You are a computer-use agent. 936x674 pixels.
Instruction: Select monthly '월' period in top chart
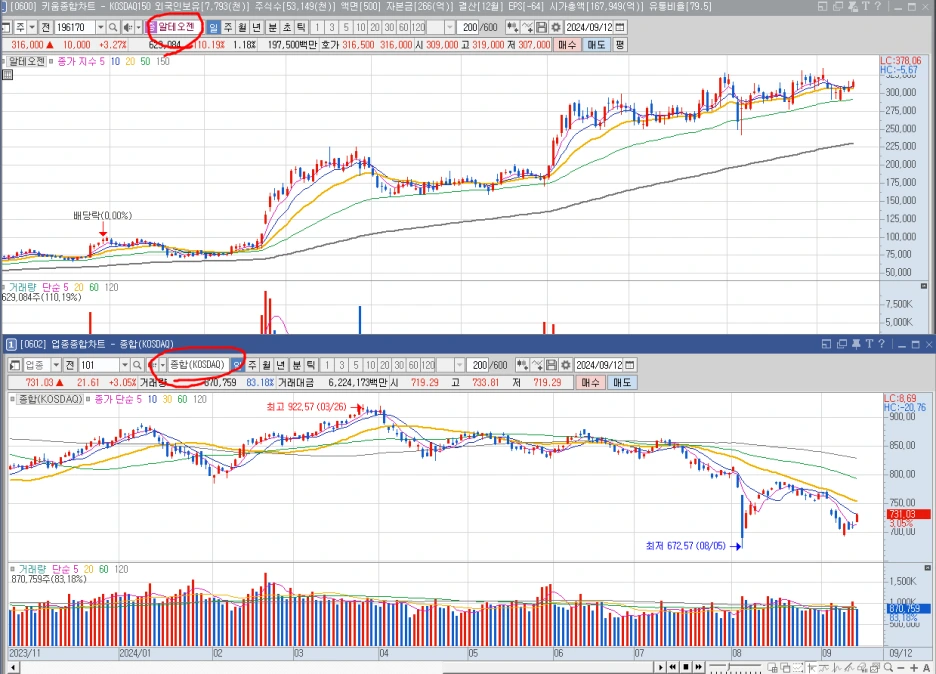click(242, 27)
